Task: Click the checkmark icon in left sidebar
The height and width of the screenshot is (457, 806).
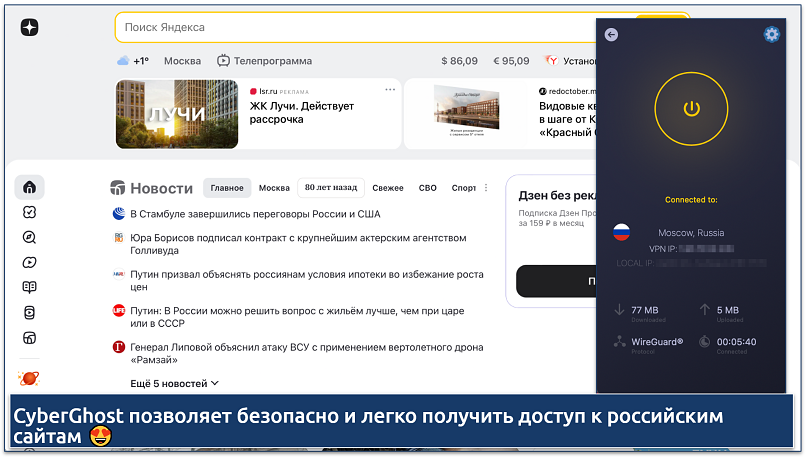Action: pyautogui.click(x=29, y=212)
